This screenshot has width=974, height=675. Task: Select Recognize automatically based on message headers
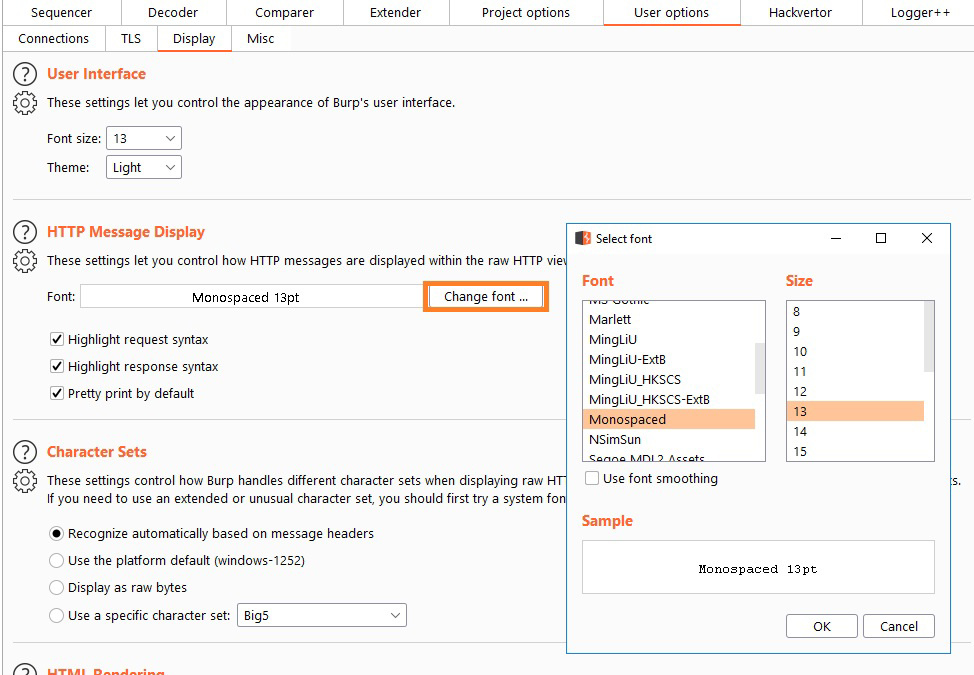(x=56, y=533)
